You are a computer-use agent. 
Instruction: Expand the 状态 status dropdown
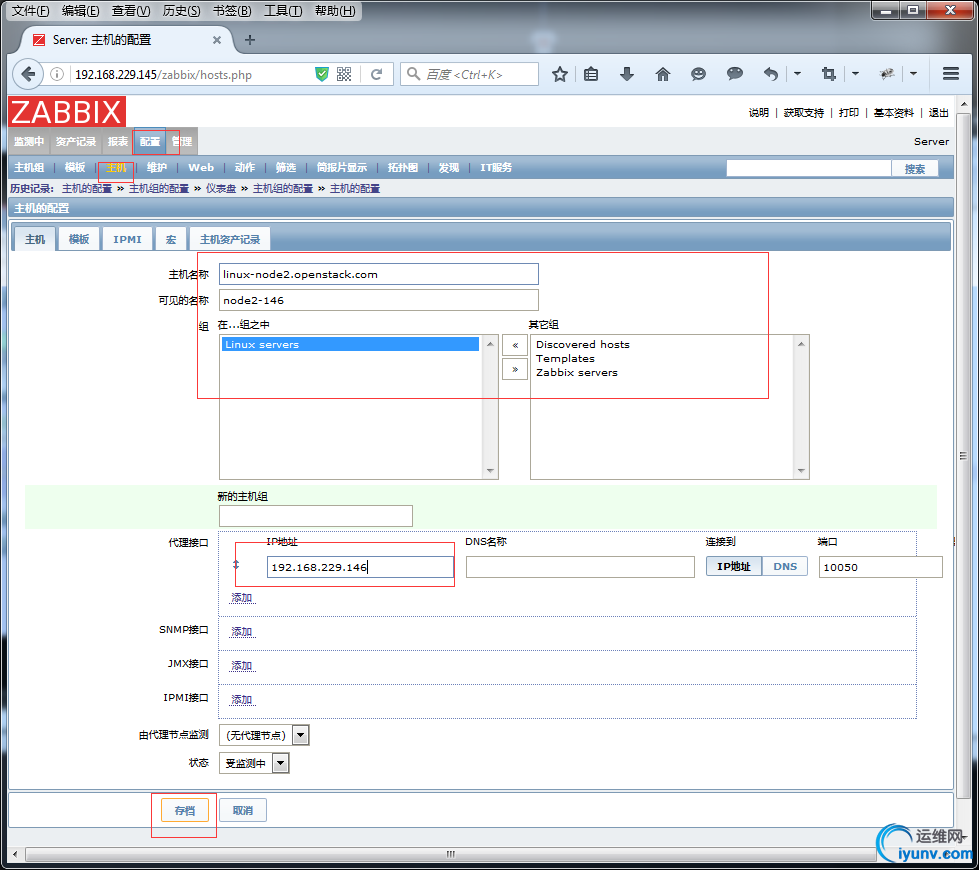point(280,763)
